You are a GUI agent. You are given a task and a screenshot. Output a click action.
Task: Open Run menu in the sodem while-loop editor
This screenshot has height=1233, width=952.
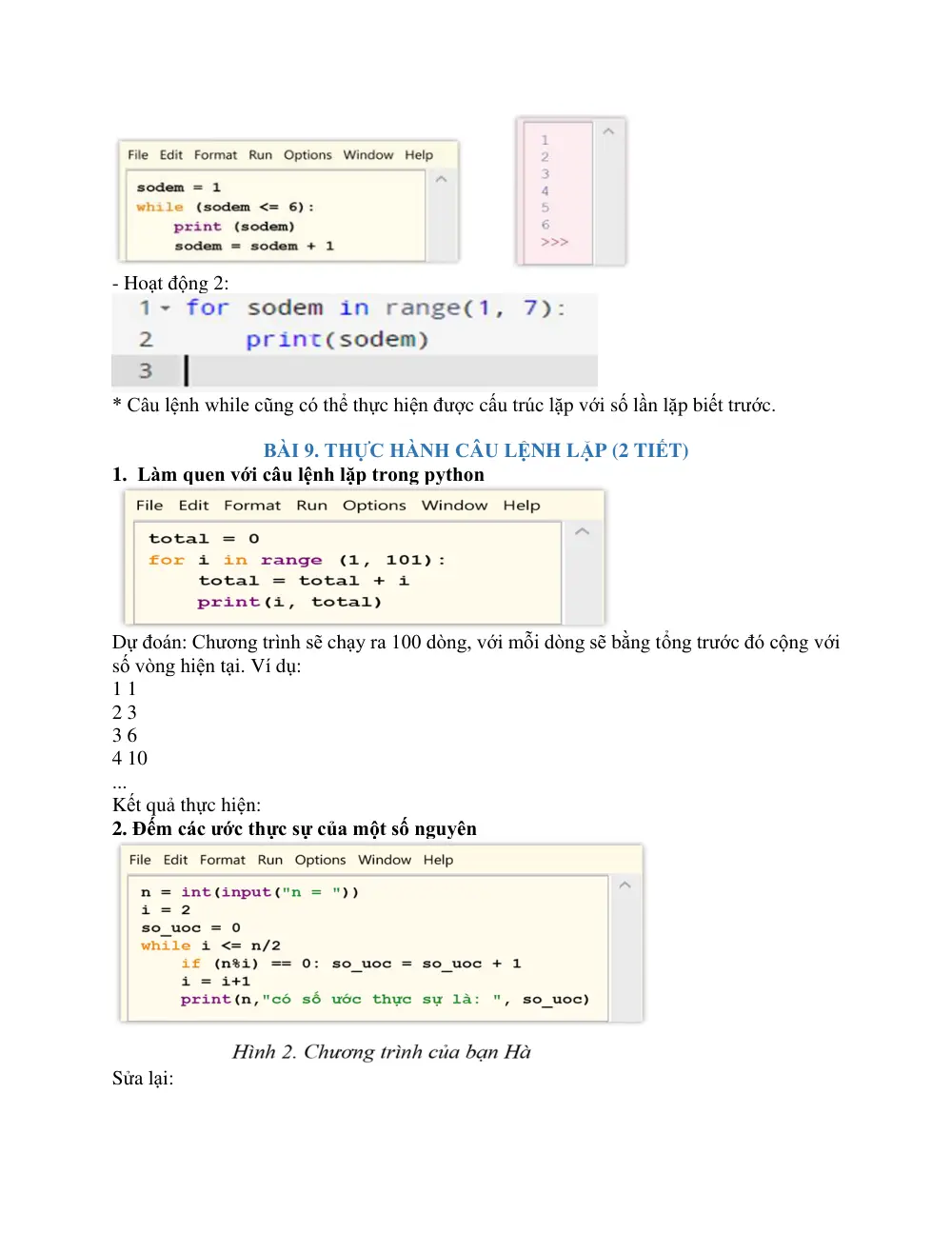click(x=260, y=155)
